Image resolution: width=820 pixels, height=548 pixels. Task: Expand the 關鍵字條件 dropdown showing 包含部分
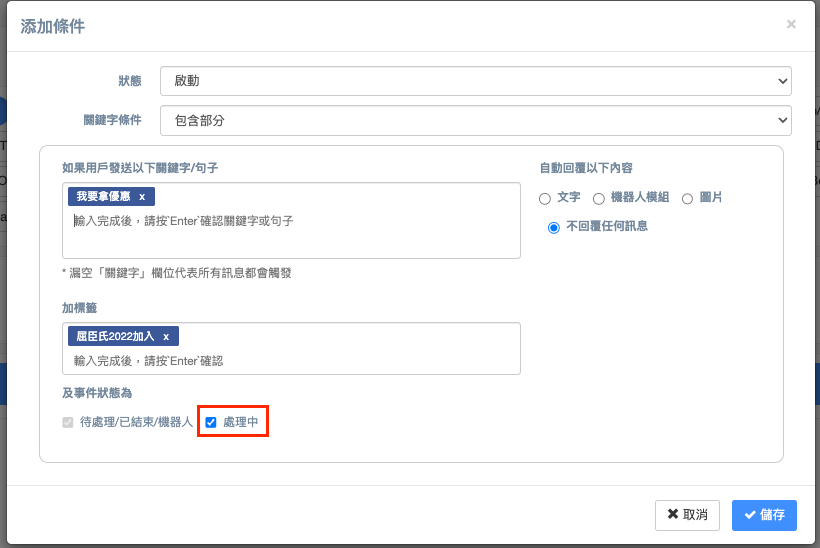click(x=475, y=121)
